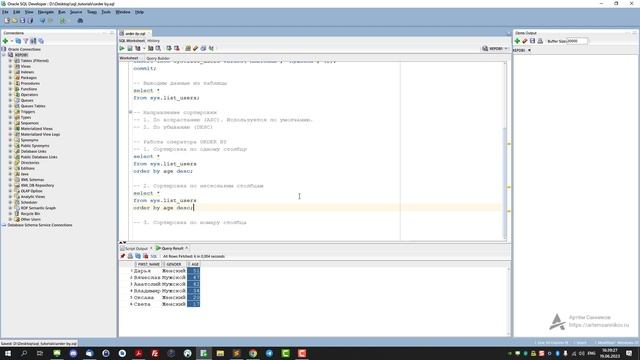This screenshot has height=360, width=640.
Task: Click Run Script icon in worksheet toolbar
Action: click(x=130, y=48)
